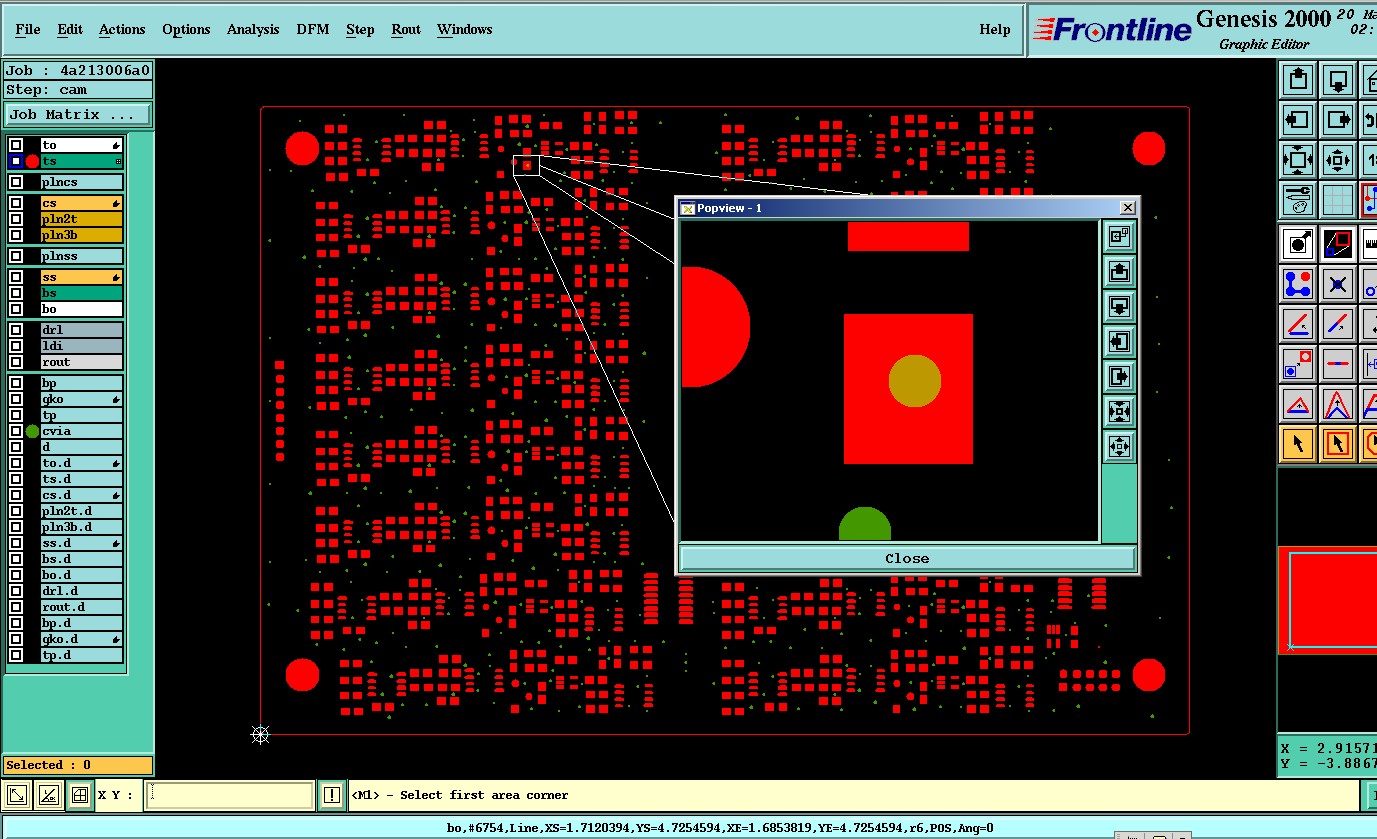Click the Job Matrix button
1377x839 pixels.
coord(78,114)
